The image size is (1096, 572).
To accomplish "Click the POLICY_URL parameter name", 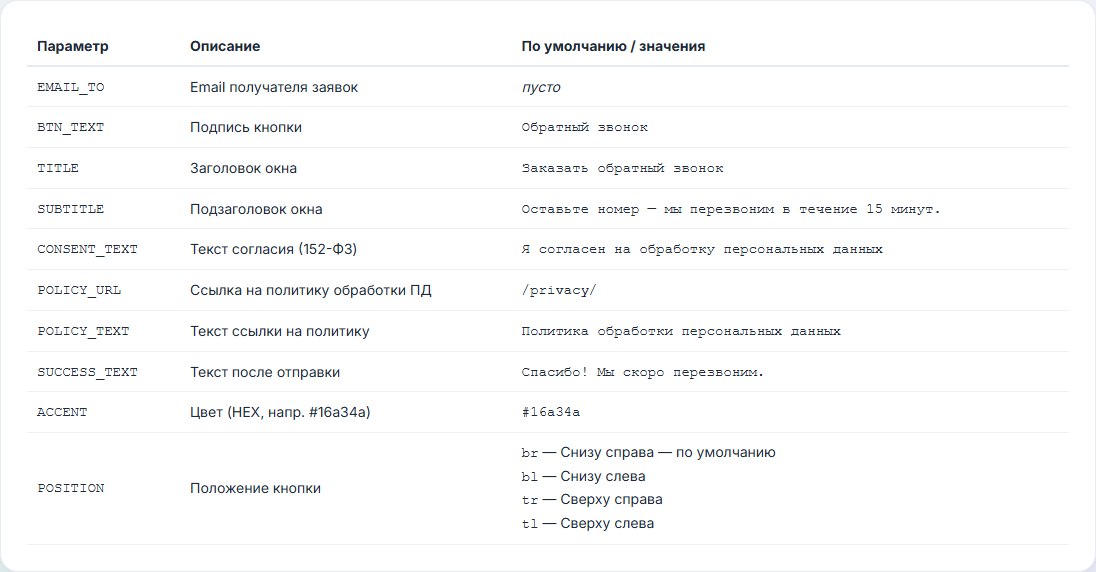I will coord(79,290).
